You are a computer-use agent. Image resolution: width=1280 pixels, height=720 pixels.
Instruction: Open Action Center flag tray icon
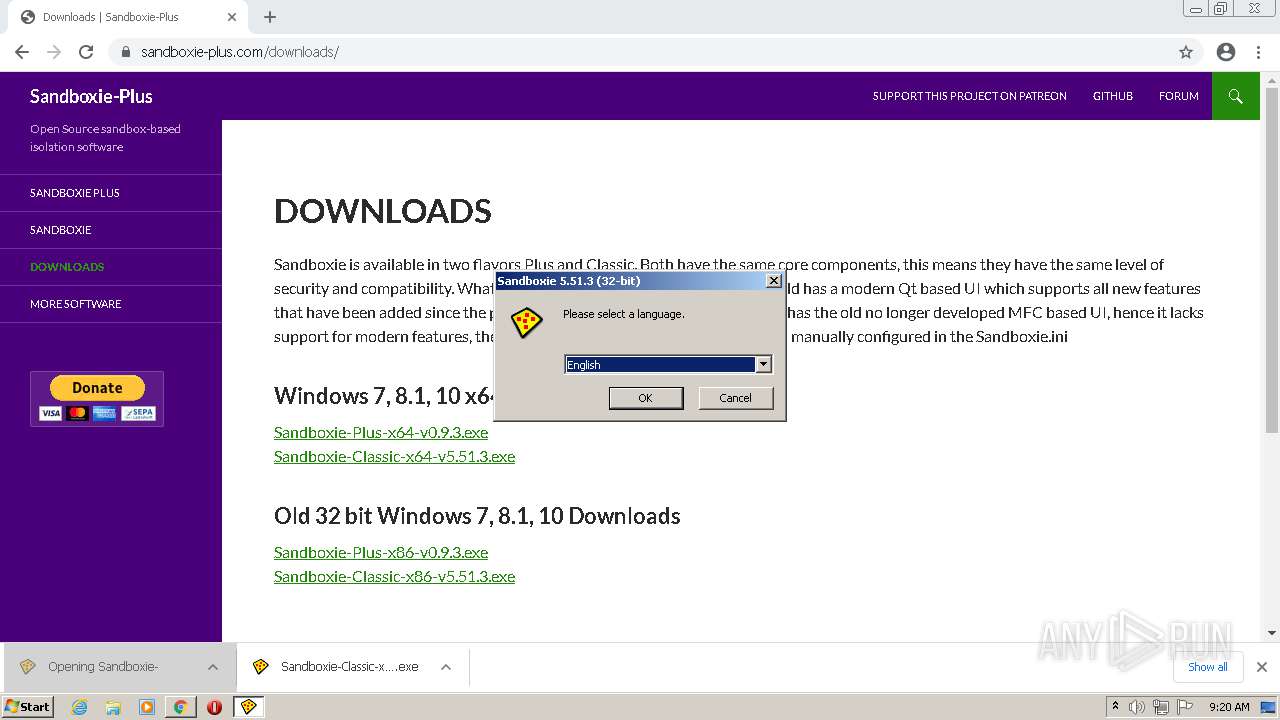click(x=1185, y=707)
